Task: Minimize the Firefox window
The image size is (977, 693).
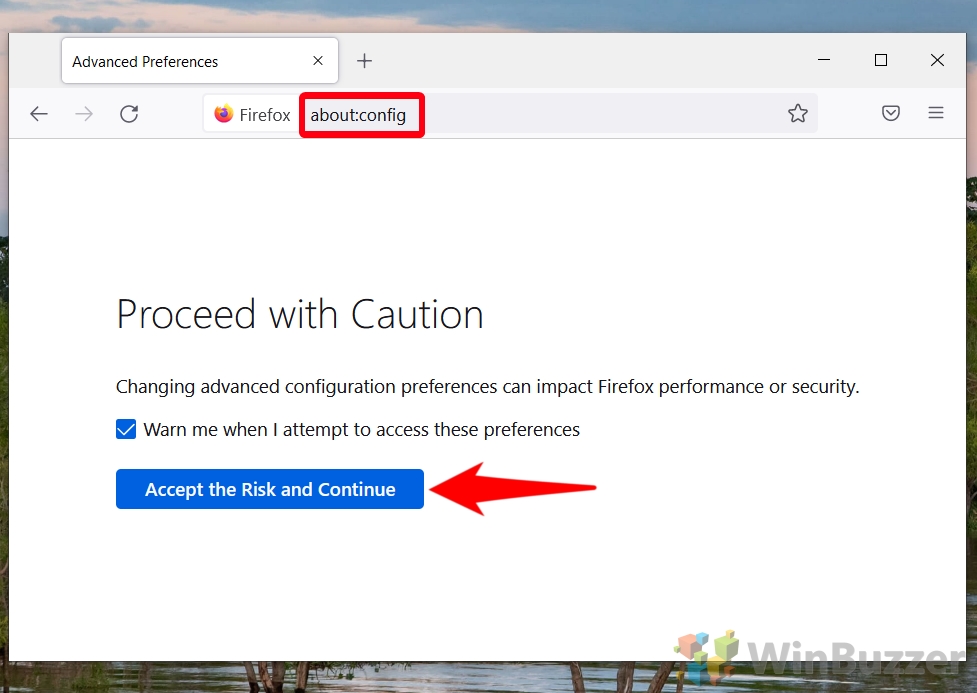Action: coord(823,60)
